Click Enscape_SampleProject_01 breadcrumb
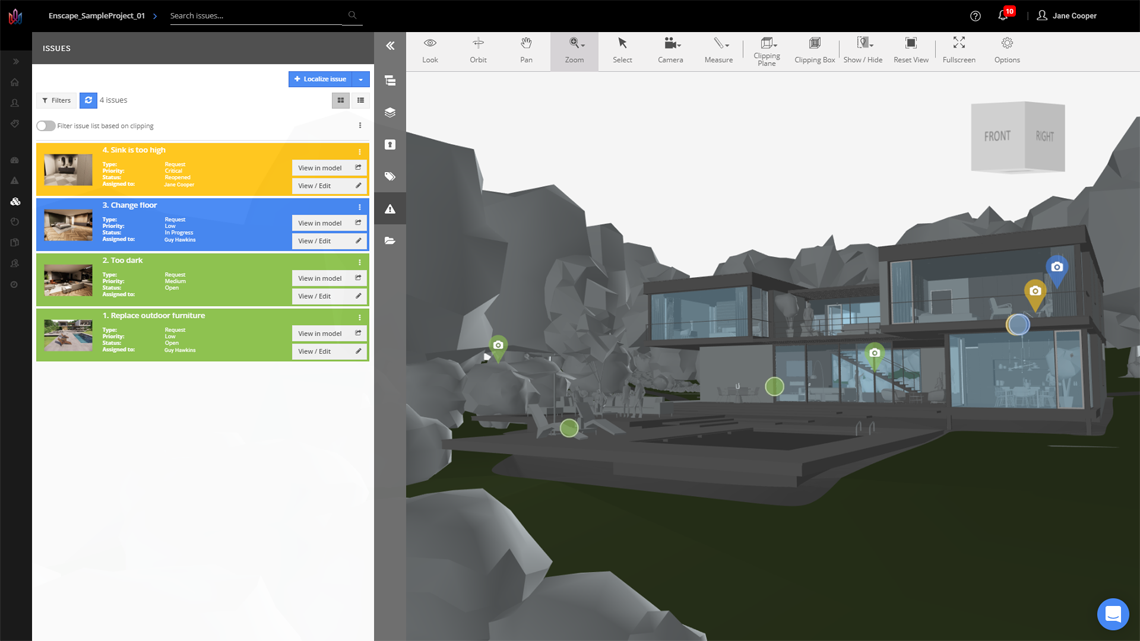Viewport: 1140px width, 641px height. point(97,15)
